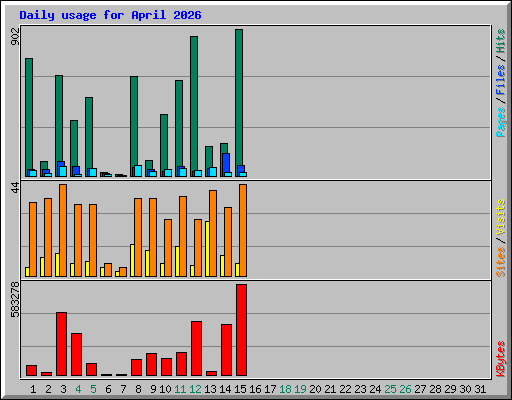Click green weekend day label '4'
This screenshot has height=400, width=512.
78,389
